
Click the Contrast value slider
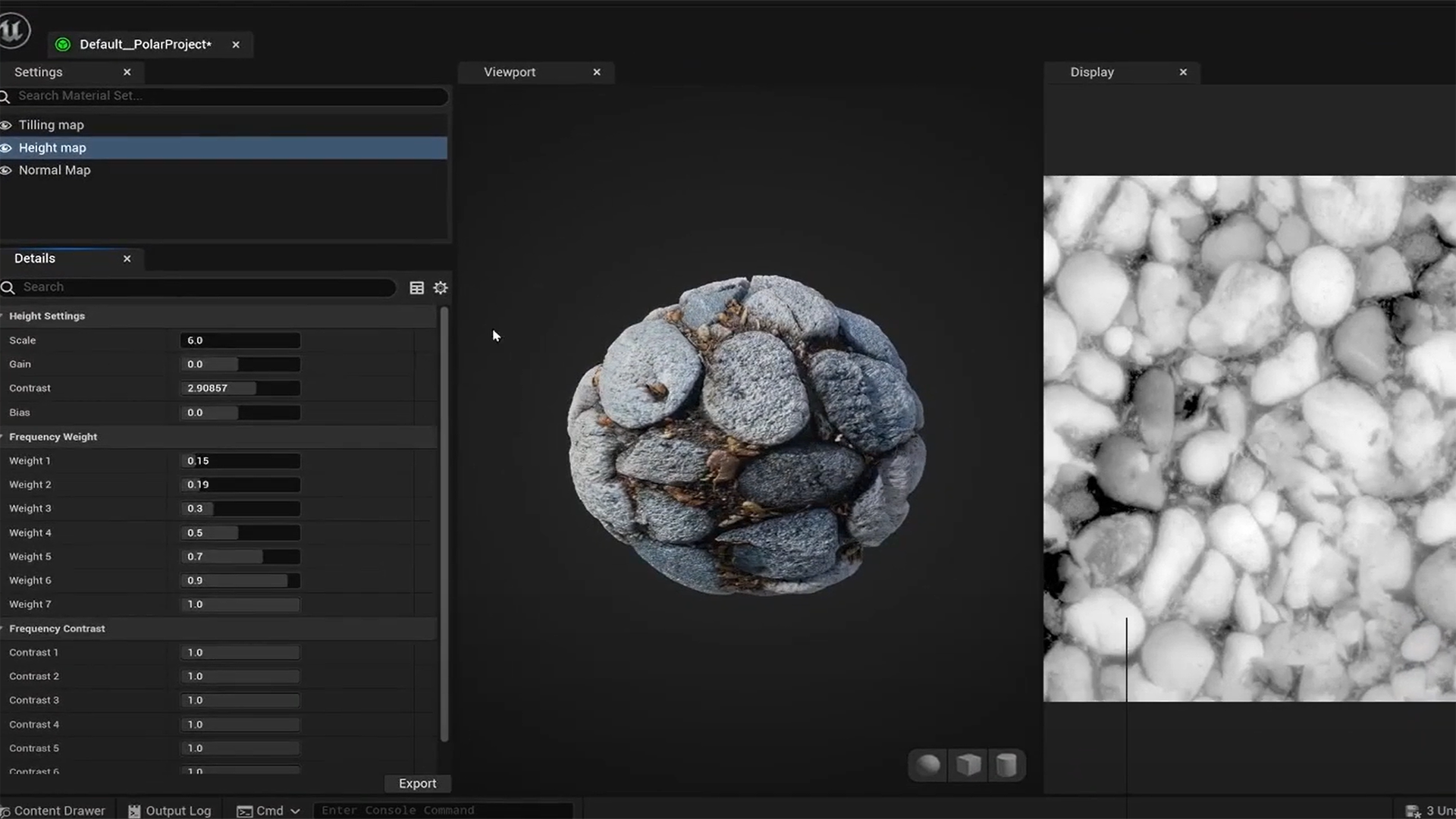coord(240,388)
